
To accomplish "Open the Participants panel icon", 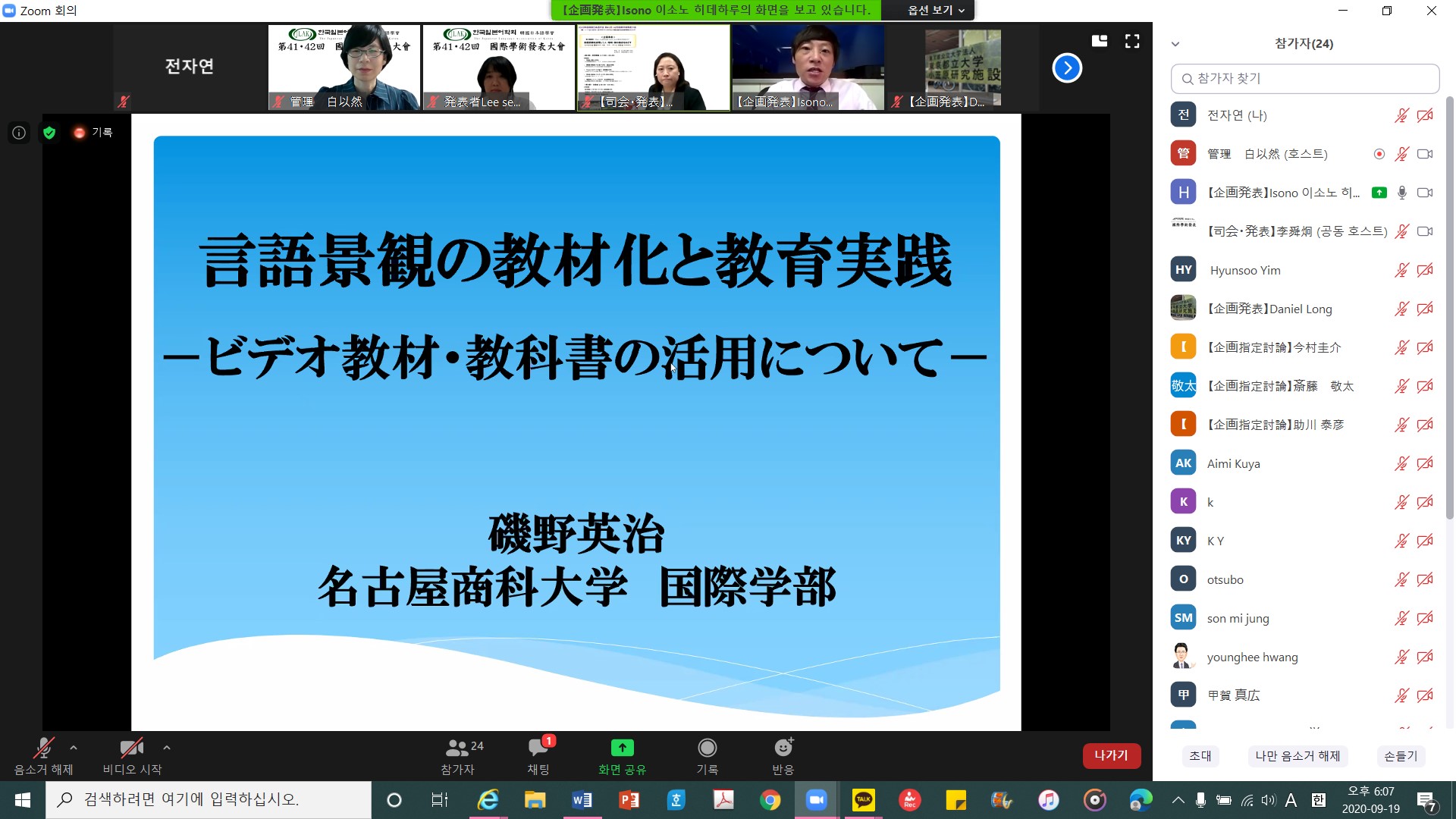I will 457,748.
